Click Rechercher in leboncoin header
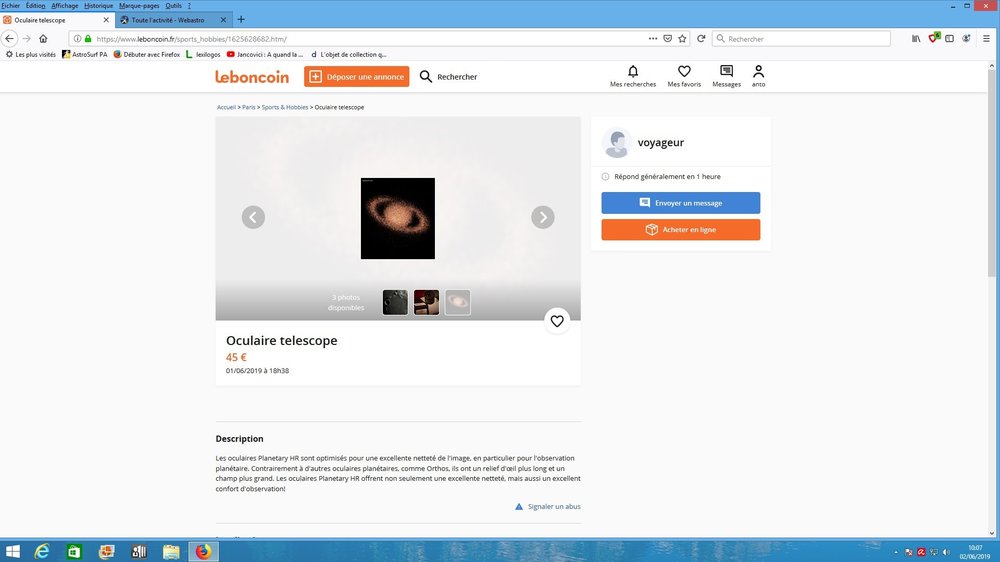Image resolution: width=1000 pixels, height=562 pixels. pos(448,77)
